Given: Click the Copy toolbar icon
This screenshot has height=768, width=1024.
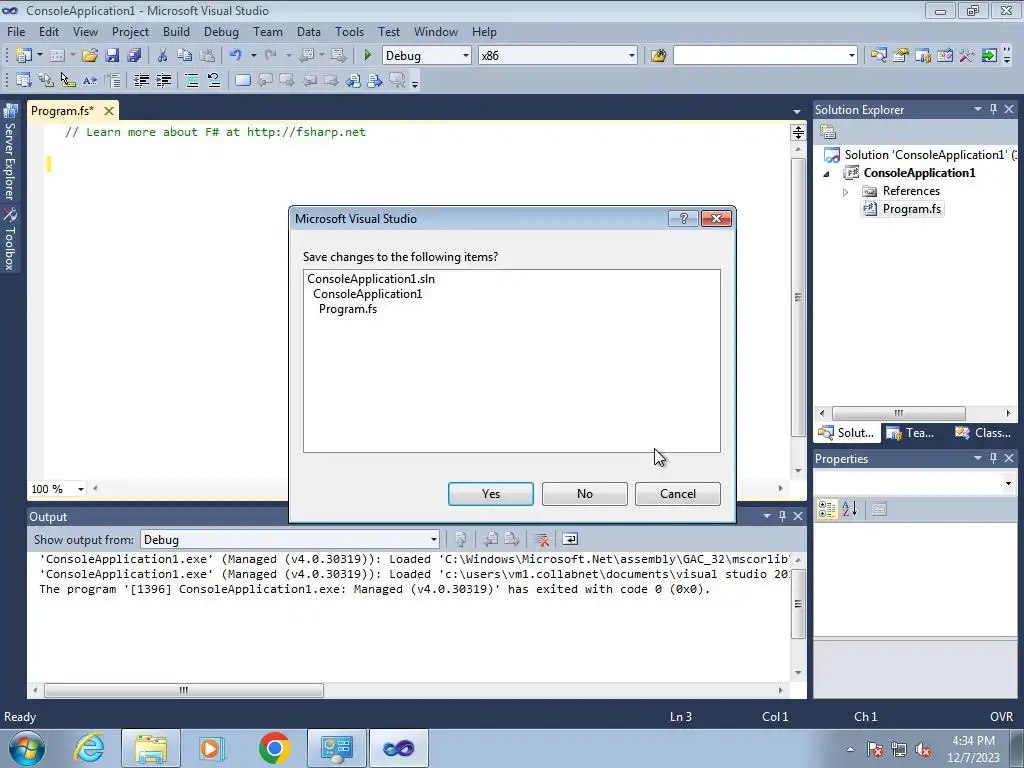Looking at the screenshot, I should click(x=184, y=56).
